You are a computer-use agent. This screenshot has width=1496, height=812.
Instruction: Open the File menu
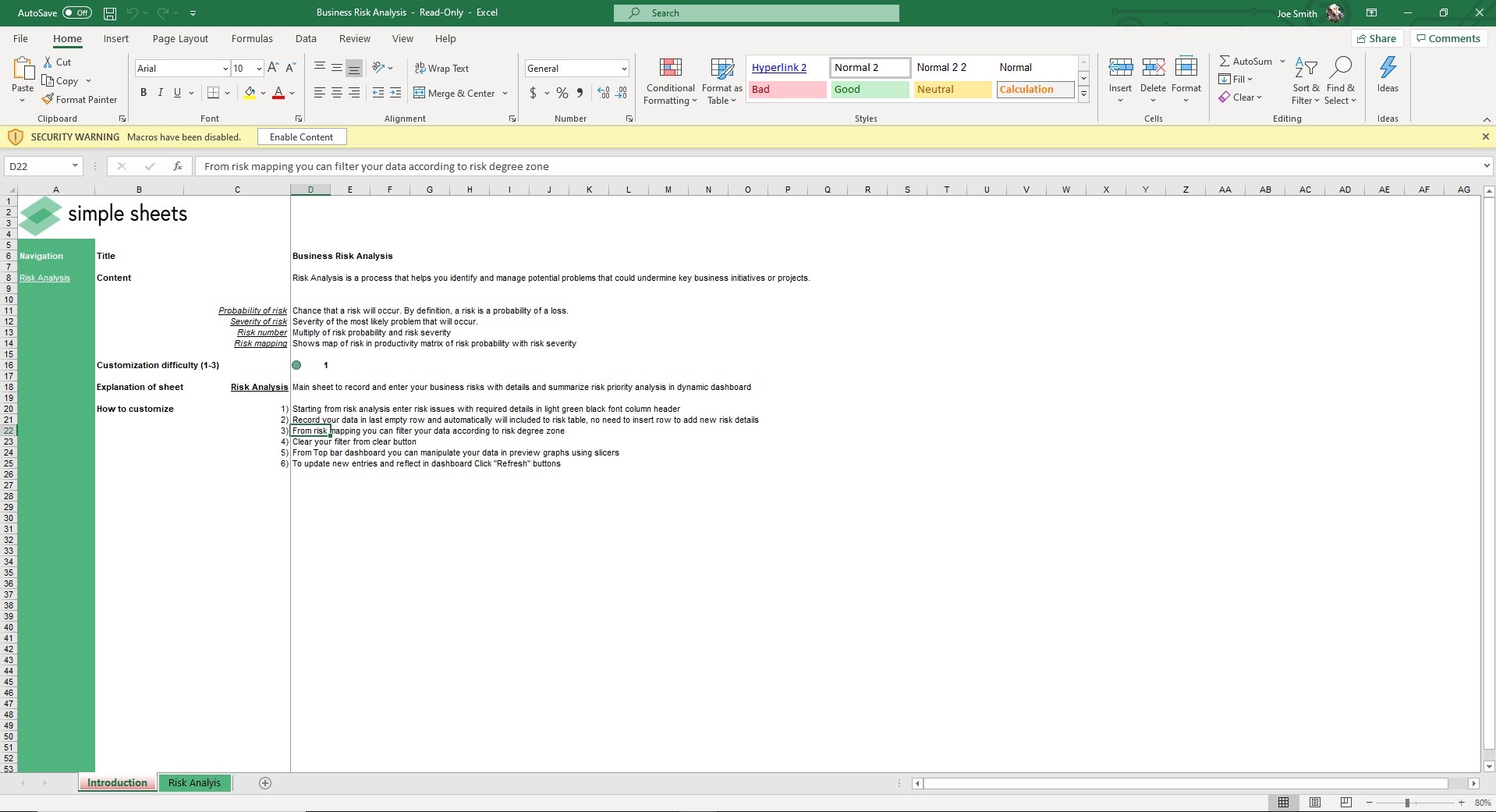pyautogui.click(x=21, y=38)
